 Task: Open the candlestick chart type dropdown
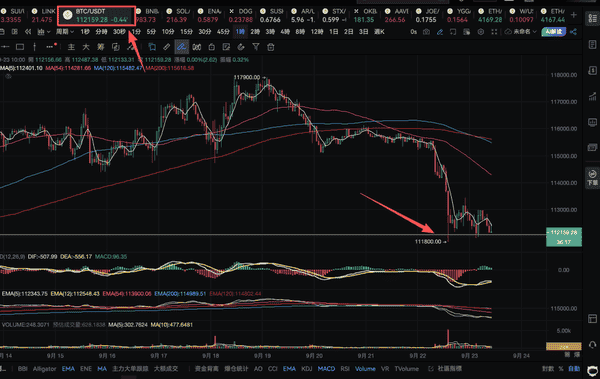click(43, 32)
